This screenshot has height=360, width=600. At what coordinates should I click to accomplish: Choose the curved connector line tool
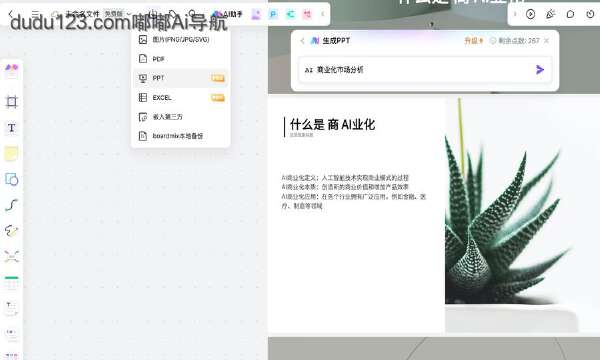[x=11, y=205]
